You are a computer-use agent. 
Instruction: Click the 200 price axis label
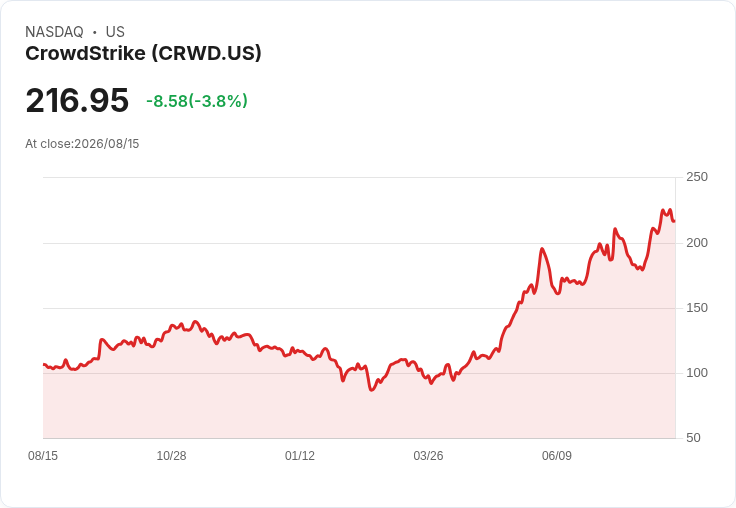click(x=697, y=243)
